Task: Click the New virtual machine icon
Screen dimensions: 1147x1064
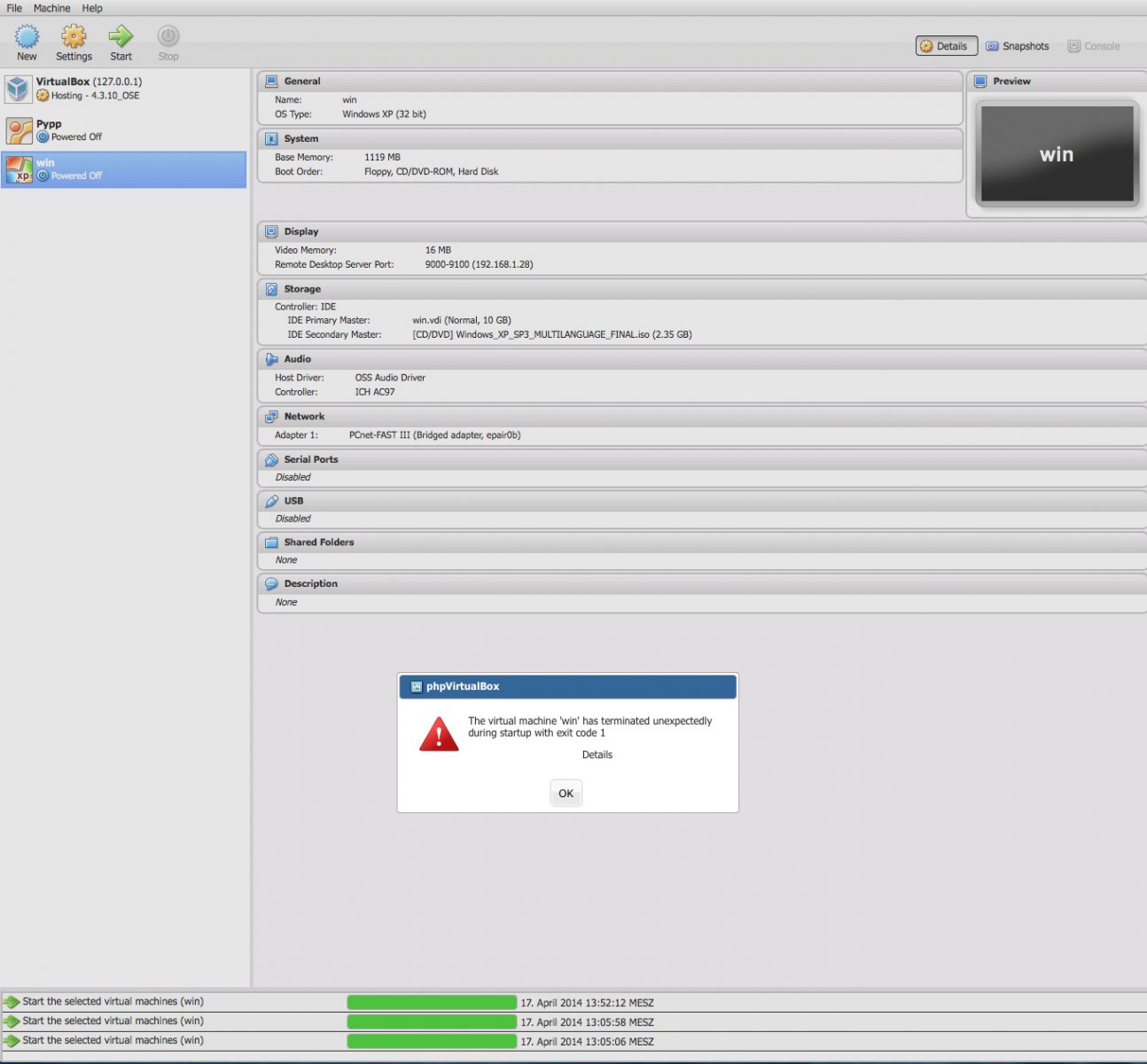Action: (27, 36)
